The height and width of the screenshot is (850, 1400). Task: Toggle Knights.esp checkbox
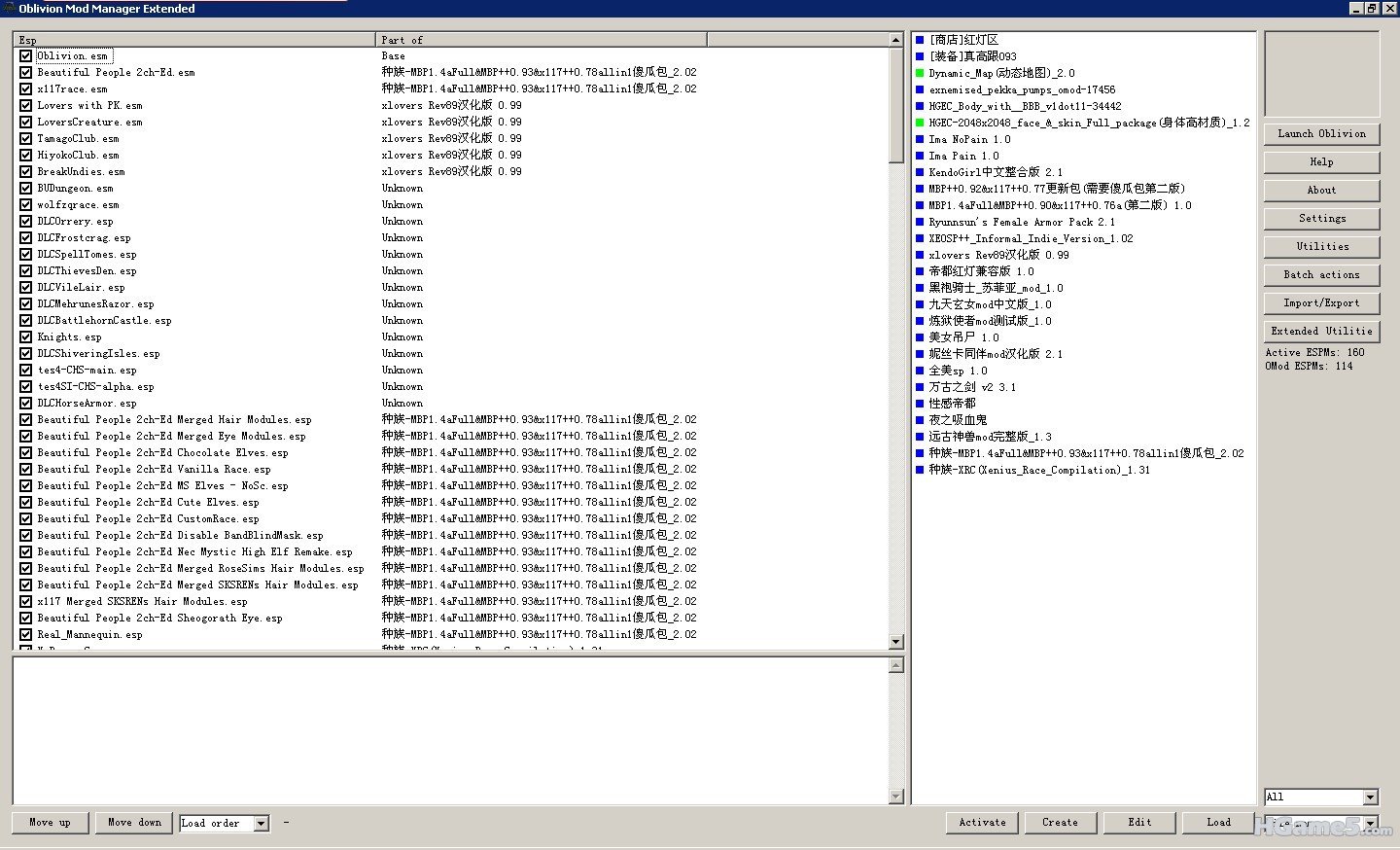click(x=25, y=337)
